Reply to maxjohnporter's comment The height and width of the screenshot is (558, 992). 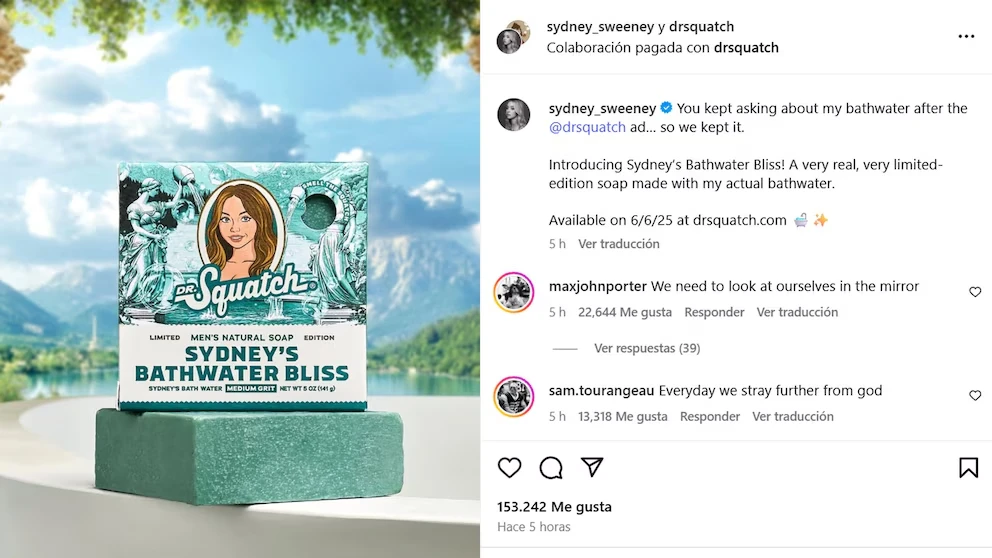point(714,312)
